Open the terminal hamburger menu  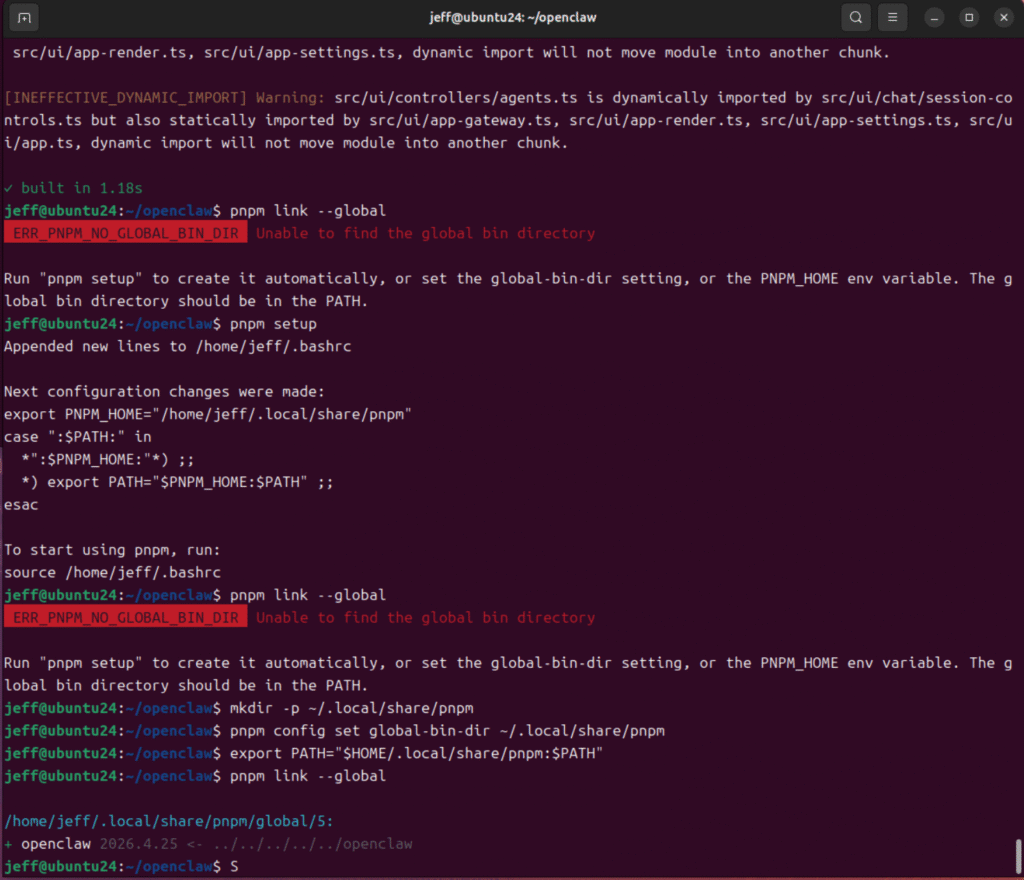(x=892, y=17)
